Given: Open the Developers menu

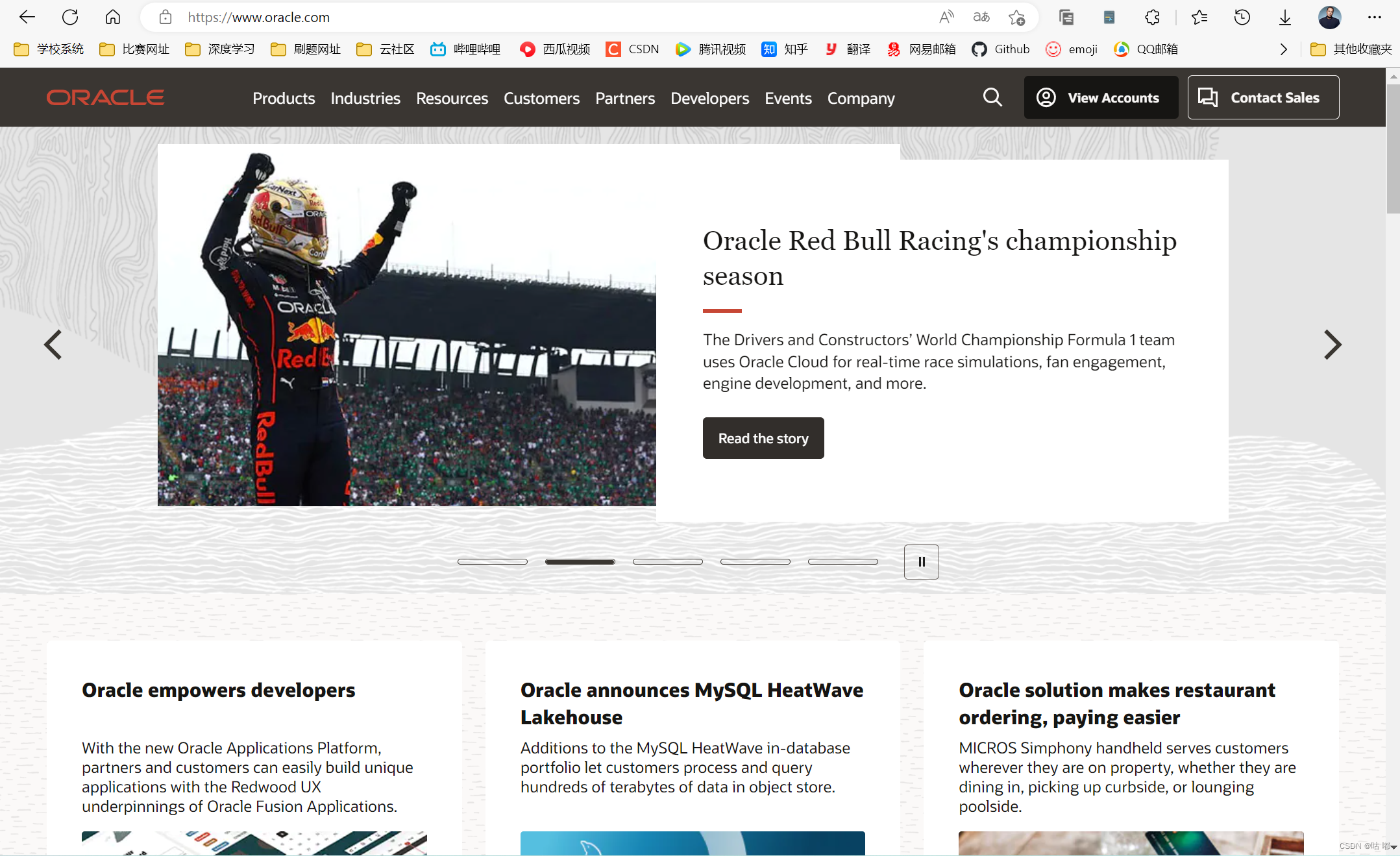Looking at the screenshot, I should click(x=710, y=98).
